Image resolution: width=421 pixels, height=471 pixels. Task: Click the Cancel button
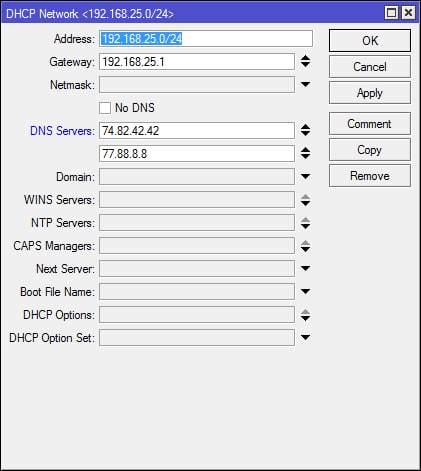[370, 67]
